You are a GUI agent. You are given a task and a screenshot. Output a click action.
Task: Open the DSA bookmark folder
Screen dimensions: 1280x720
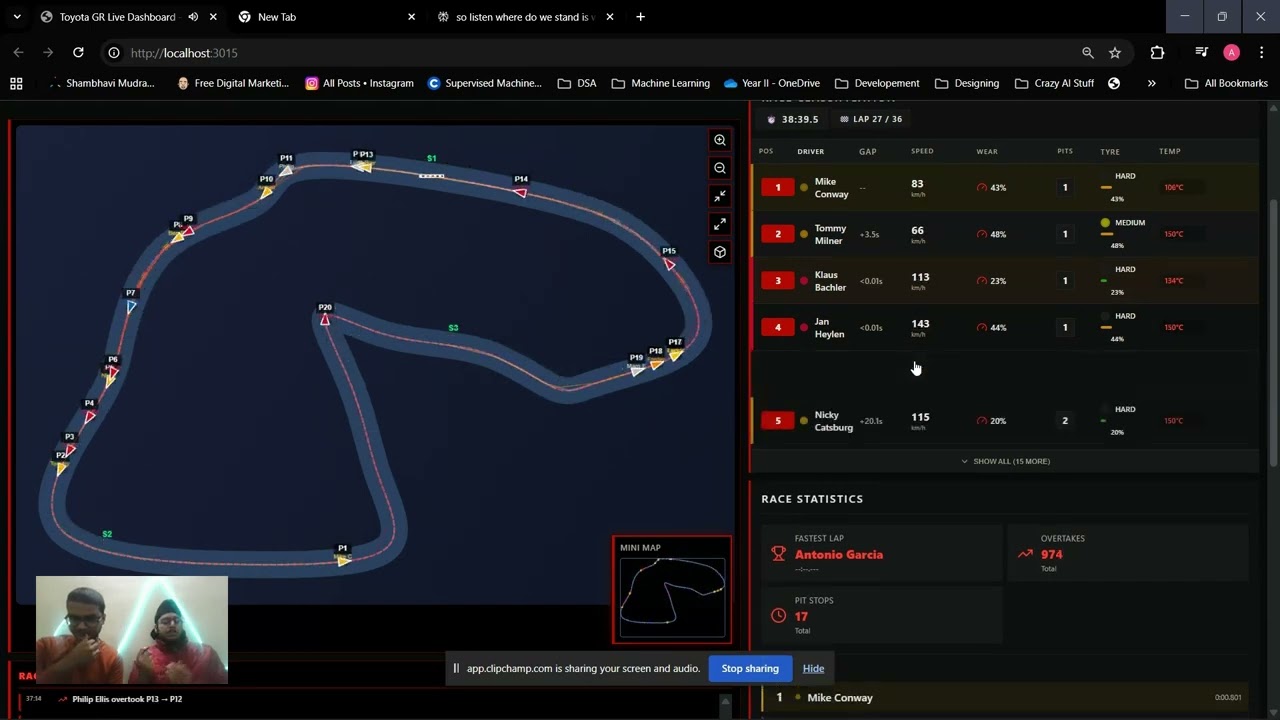click(x=577, y=83)
